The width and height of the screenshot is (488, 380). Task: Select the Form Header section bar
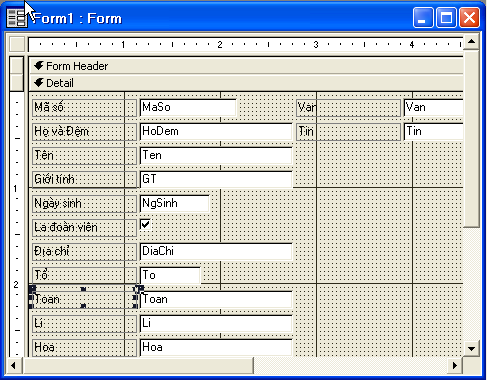[246, 66]
